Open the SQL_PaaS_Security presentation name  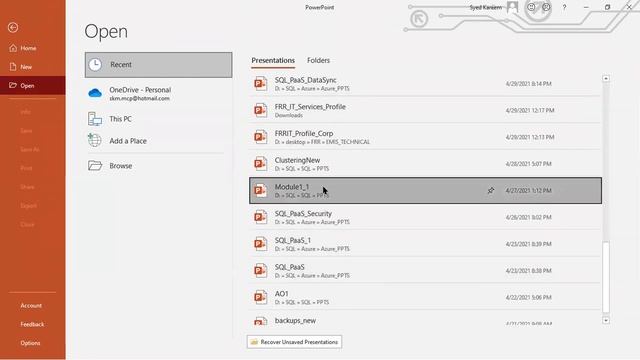coord(303,213)
